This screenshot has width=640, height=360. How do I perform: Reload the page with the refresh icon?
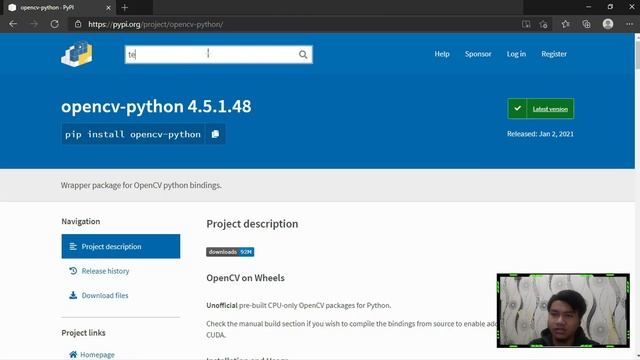pos(54,24)
